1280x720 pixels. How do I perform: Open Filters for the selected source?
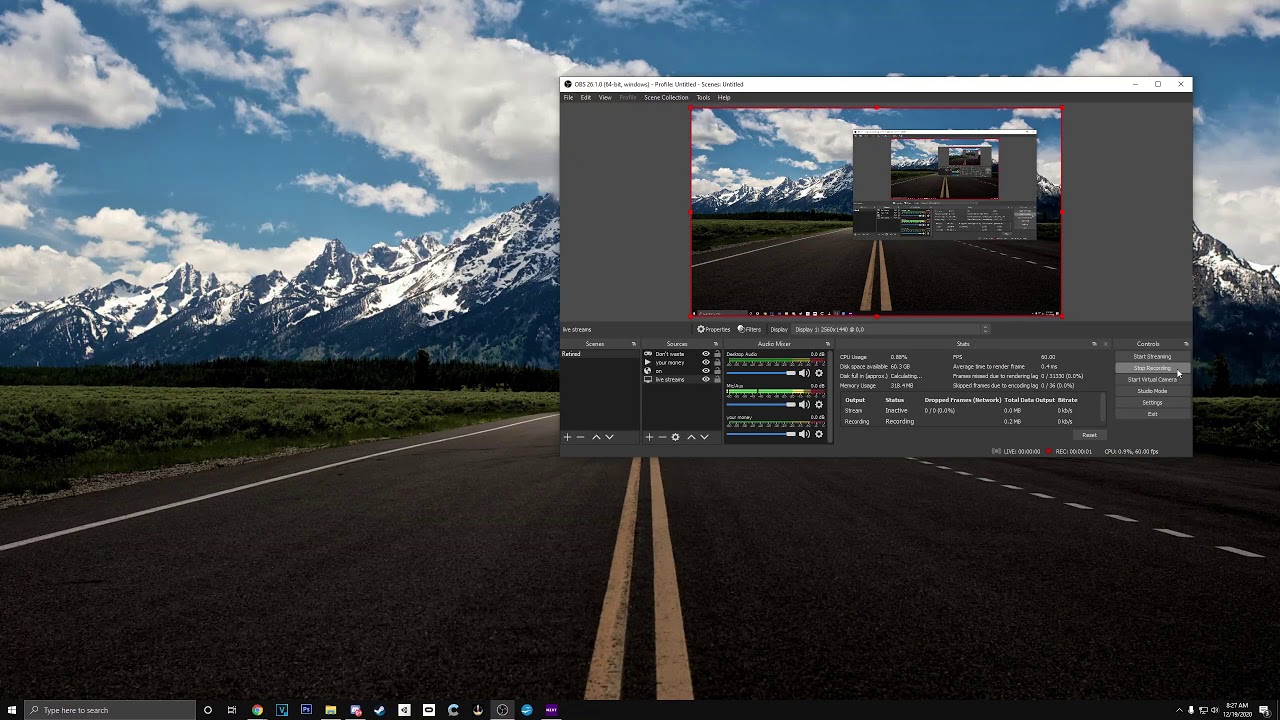pos(750,329)
